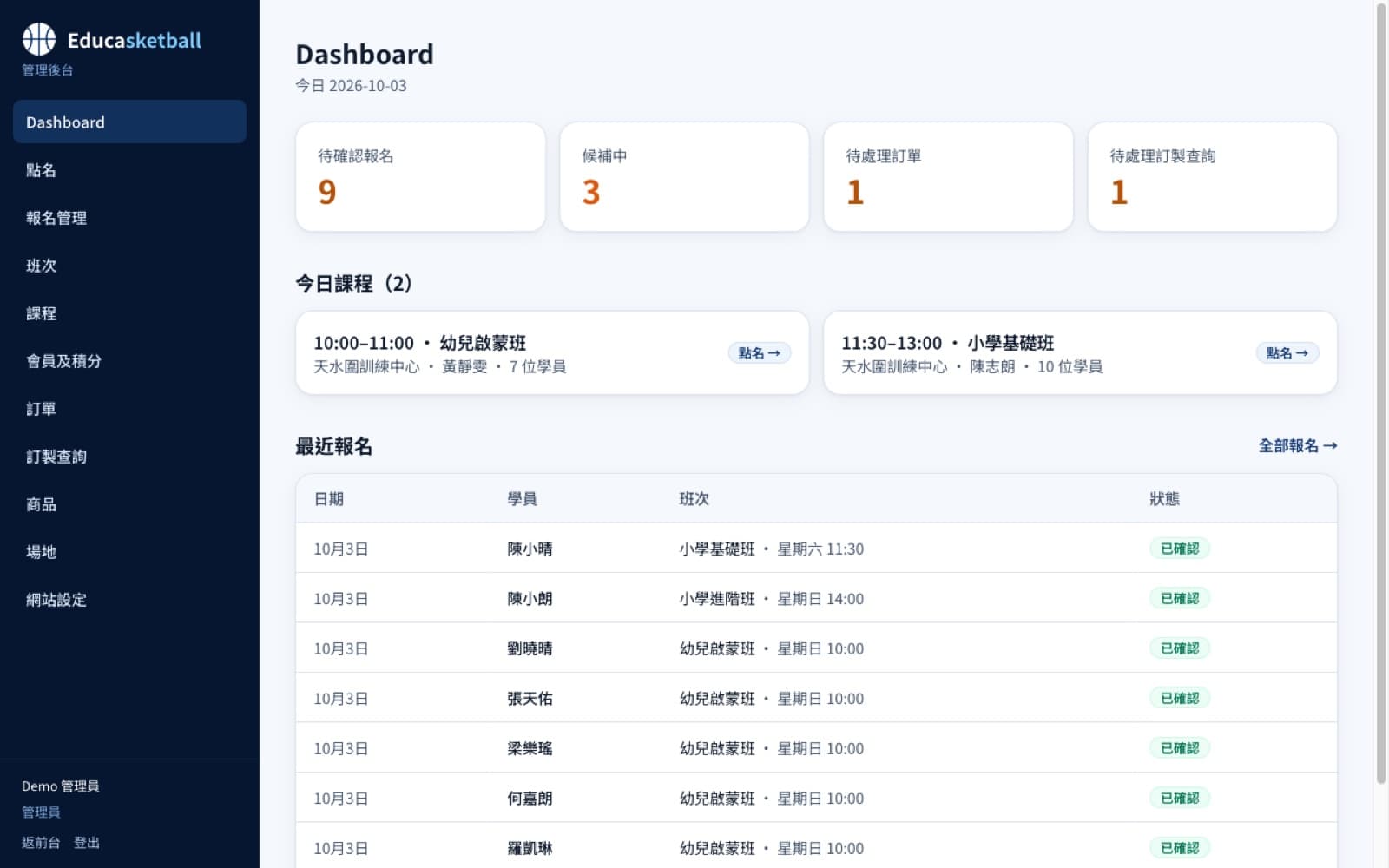1389x868 pixels.
Task: Click 小學基礎班 • 星期六 11:30 cell
Action: coord(771,549)
